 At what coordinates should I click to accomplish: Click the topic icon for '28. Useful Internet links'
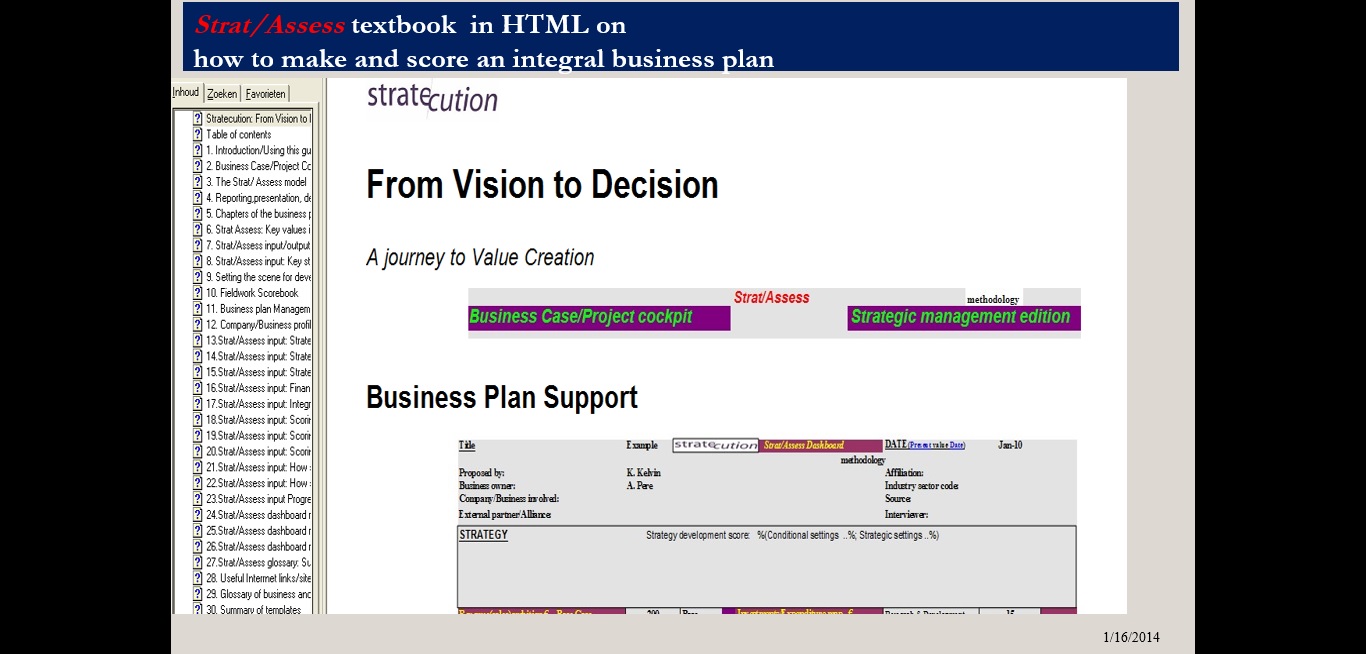pyautogui.click(x=198, y=578)
